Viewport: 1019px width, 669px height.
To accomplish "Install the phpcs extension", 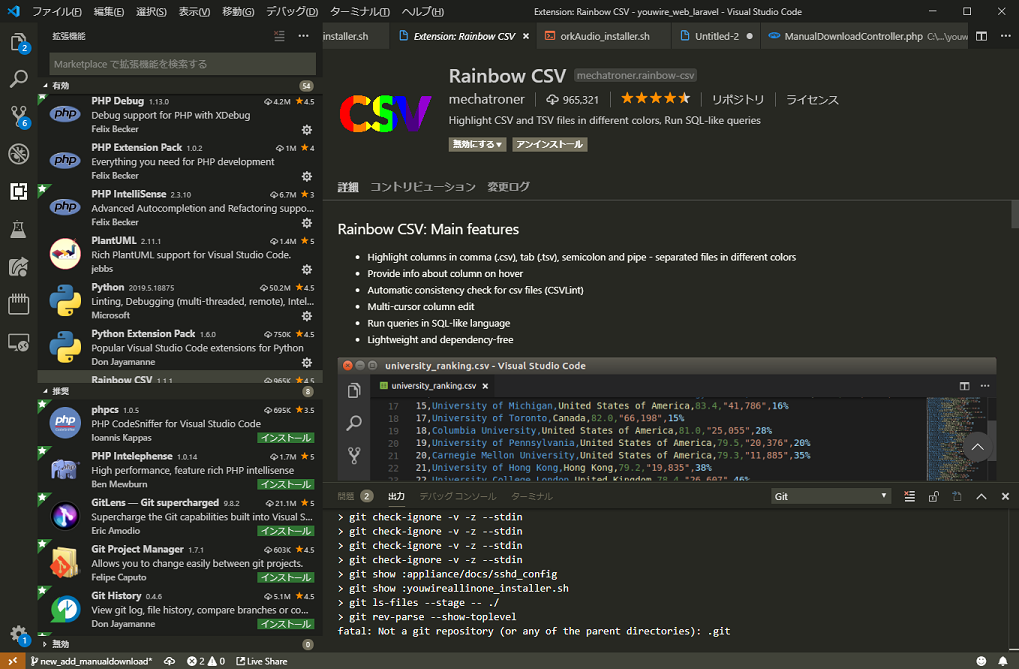I will click(x=286, y=438).
